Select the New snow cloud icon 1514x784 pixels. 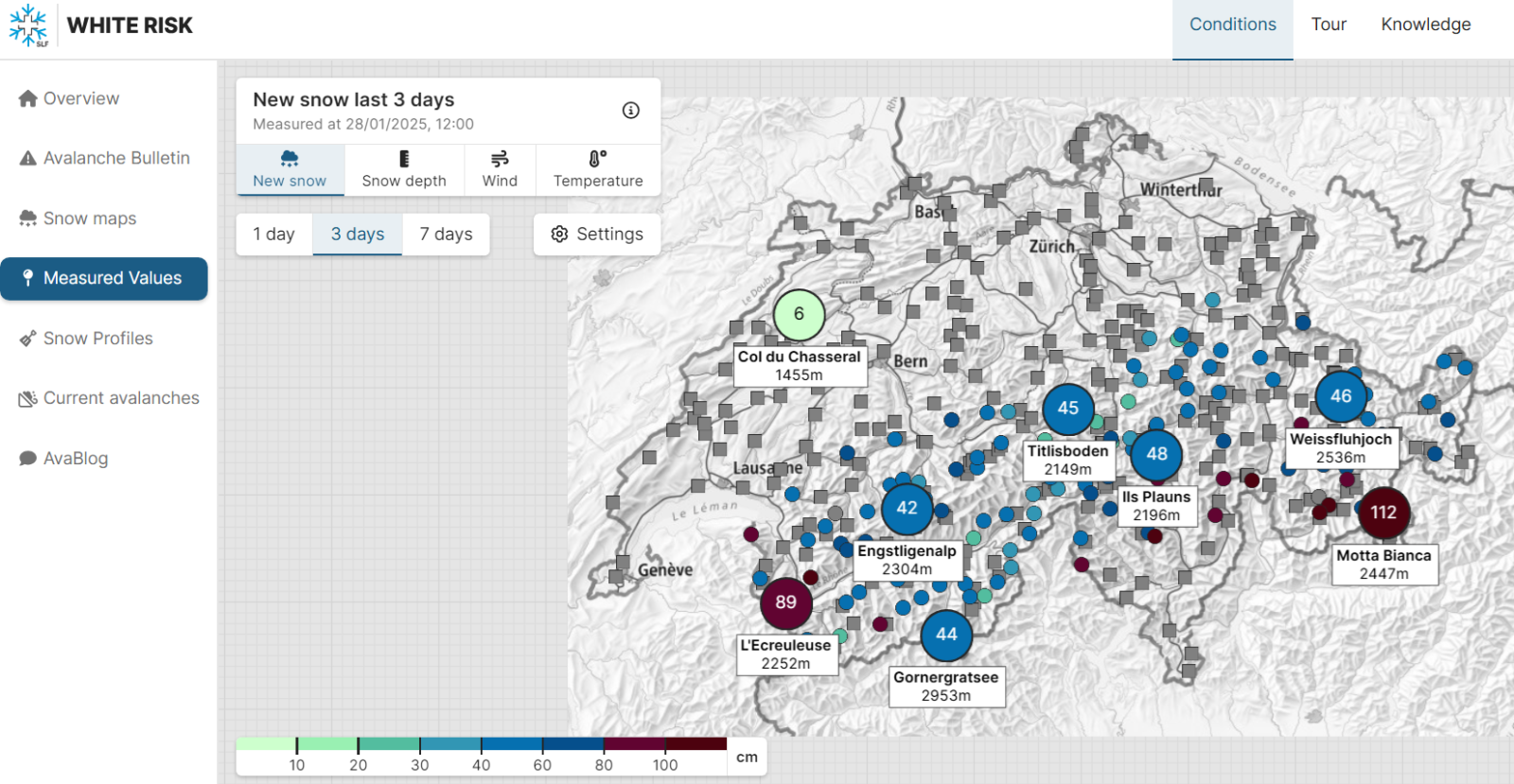click(290, 158)
